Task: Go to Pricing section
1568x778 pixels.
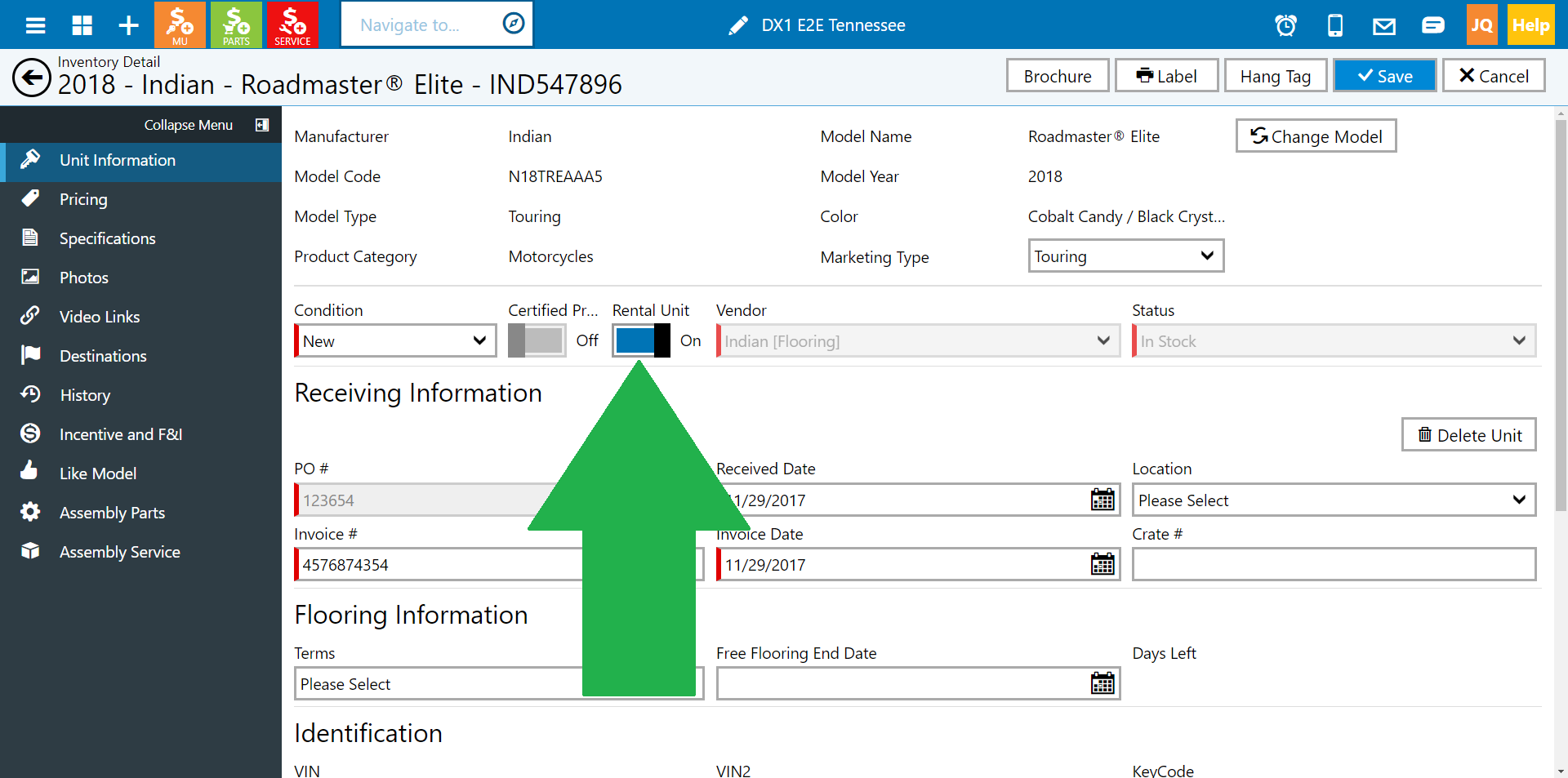Action: pyautogui.click(x=140, y=199)
